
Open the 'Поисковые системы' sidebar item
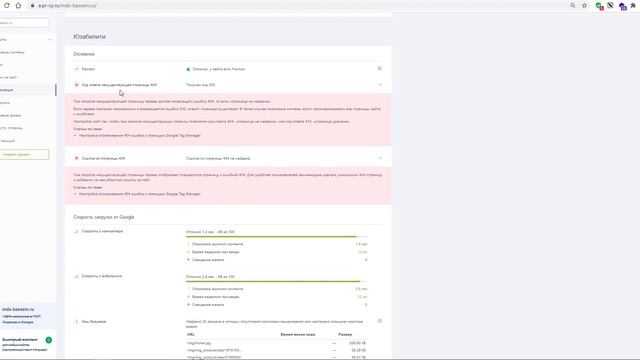[12, 52]
